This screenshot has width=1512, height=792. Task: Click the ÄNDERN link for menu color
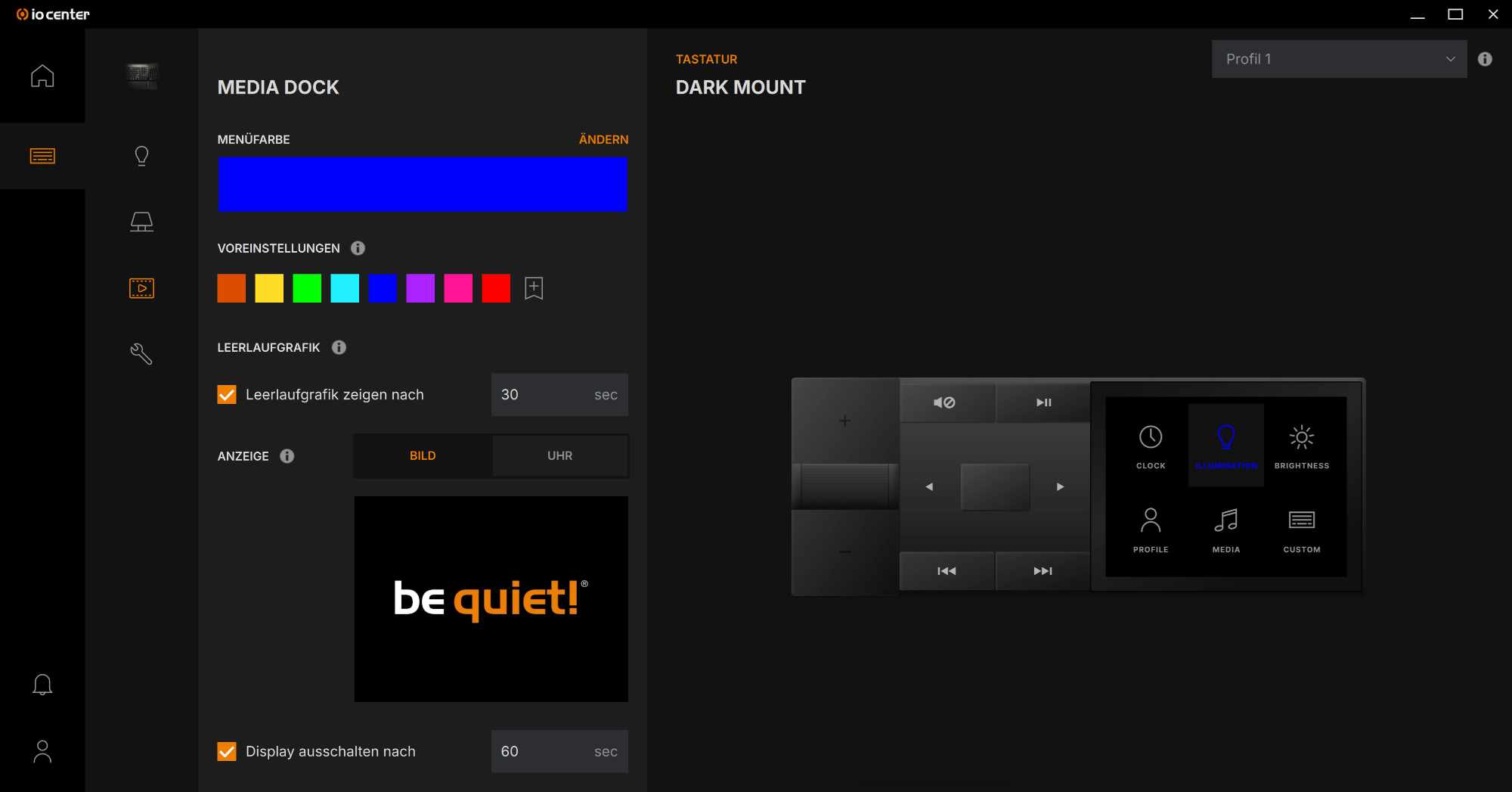click(603, 139)
